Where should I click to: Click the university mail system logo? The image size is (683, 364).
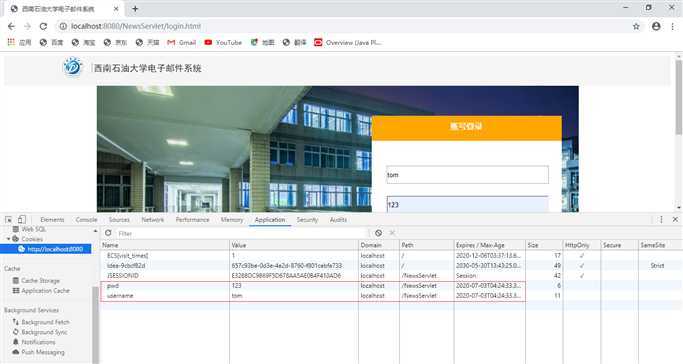tap(73, 67)
